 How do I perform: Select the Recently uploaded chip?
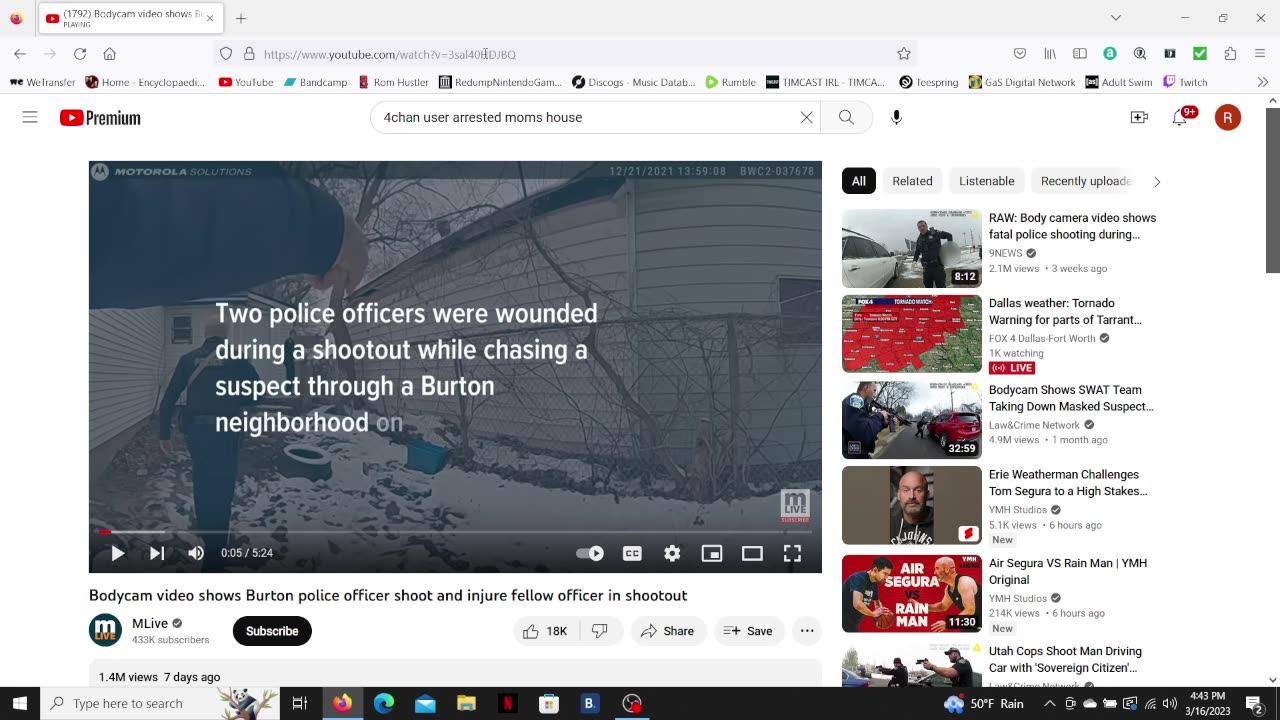point(1085,181)
